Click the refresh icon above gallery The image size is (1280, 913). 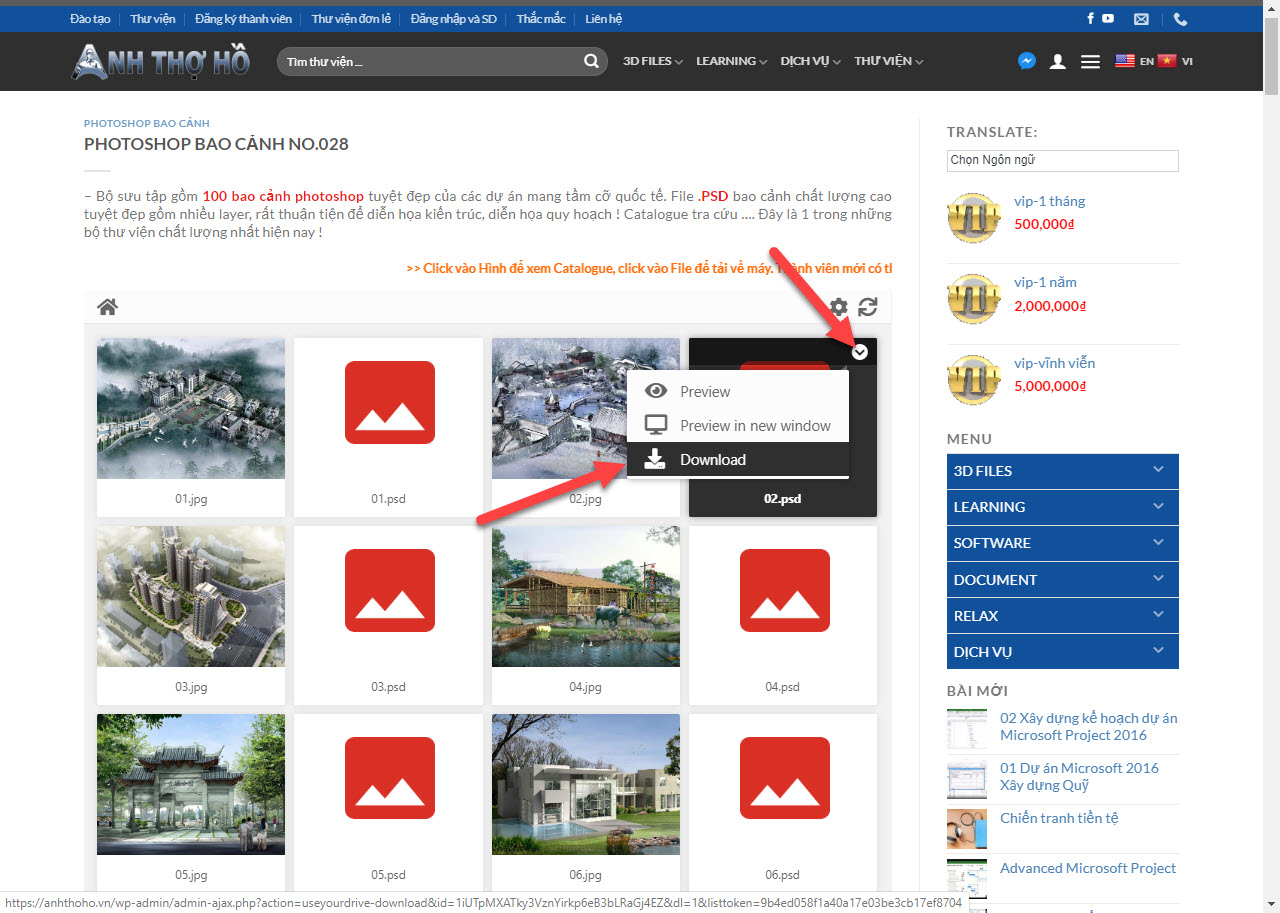click(x=868, y=307)
